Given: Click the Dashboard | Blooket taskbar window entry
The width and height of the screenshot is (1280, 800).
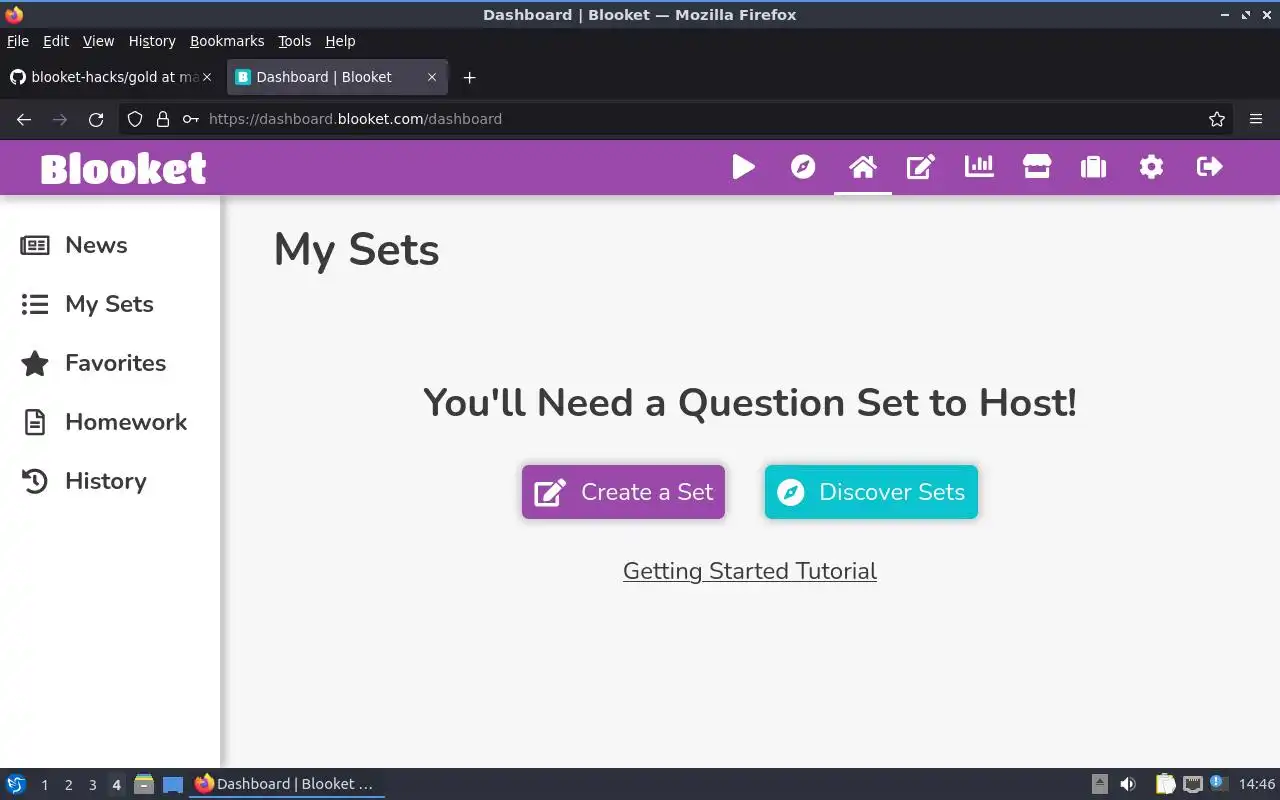Looking at the screenshot, I should point(286,784).
